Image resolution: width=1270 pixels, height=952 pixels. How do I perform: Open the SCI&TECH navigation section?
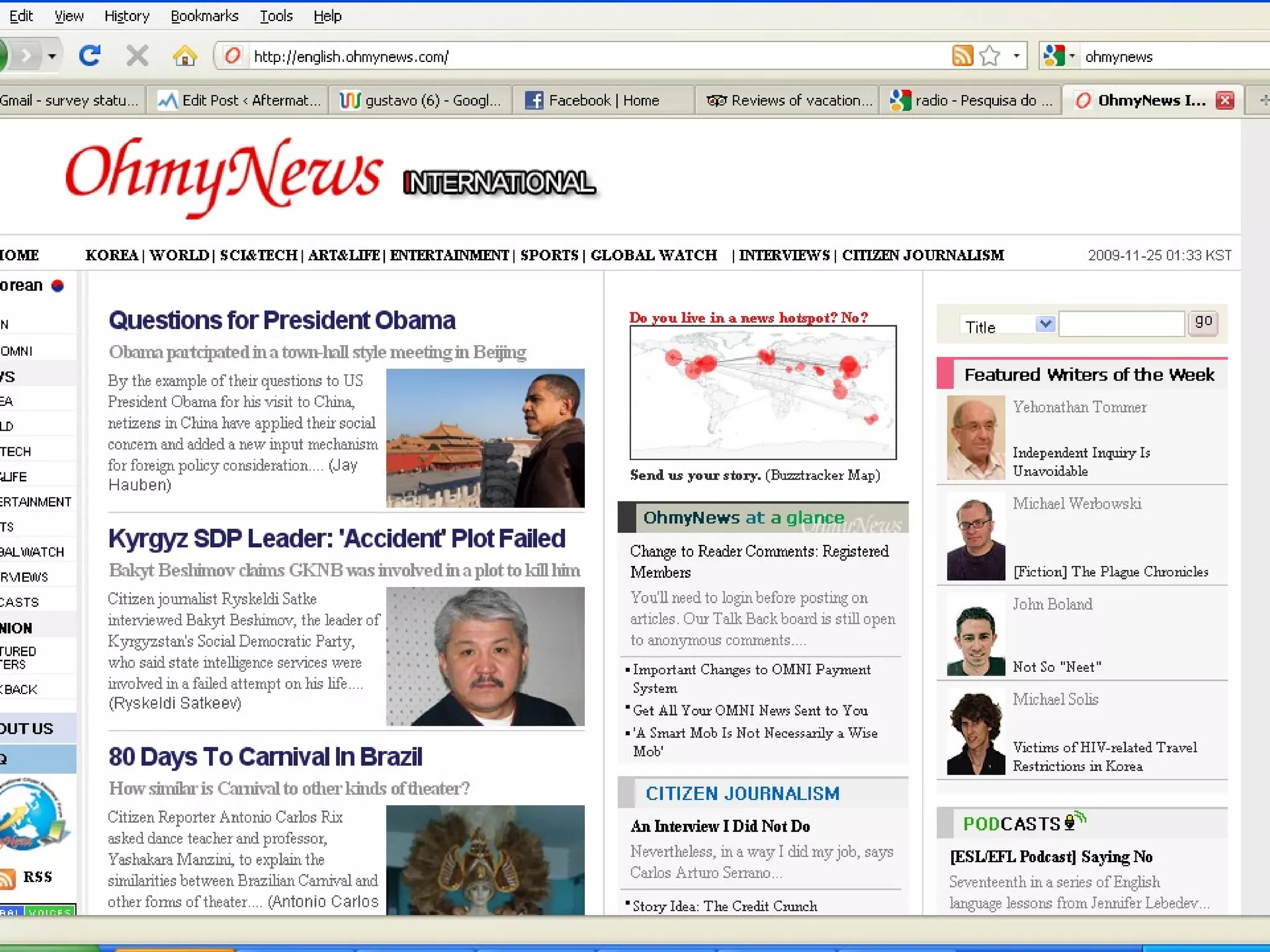[259, 255]
